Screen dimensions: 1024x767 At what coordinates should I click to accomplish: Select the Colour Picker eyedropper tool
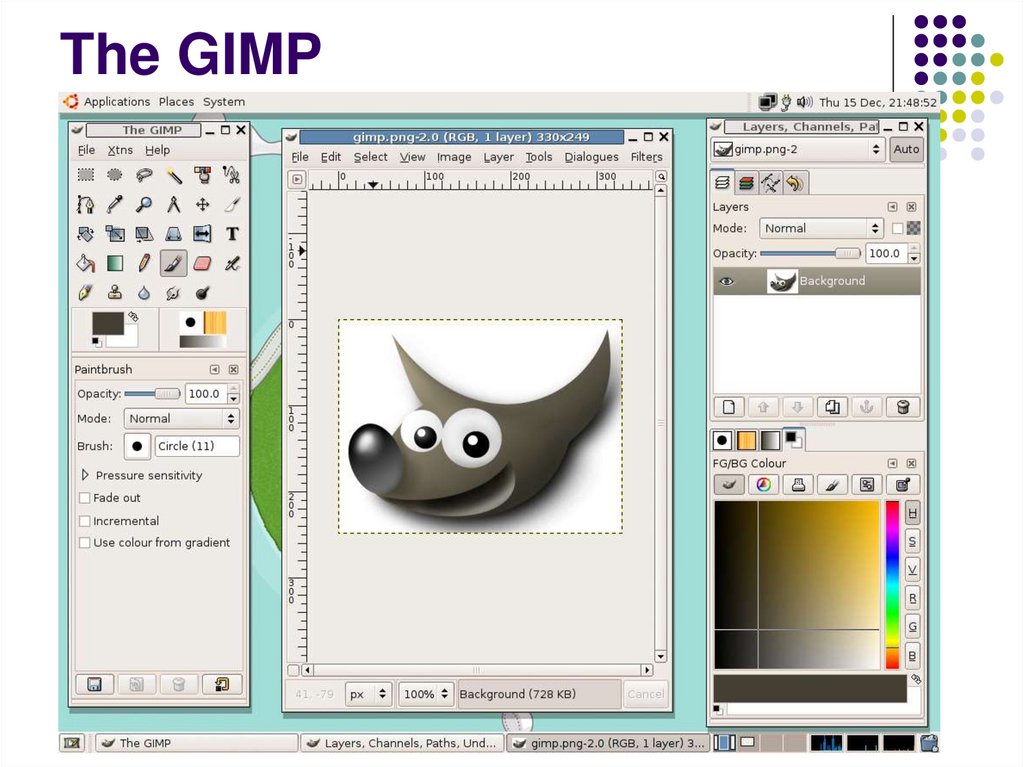coord(115,204)
